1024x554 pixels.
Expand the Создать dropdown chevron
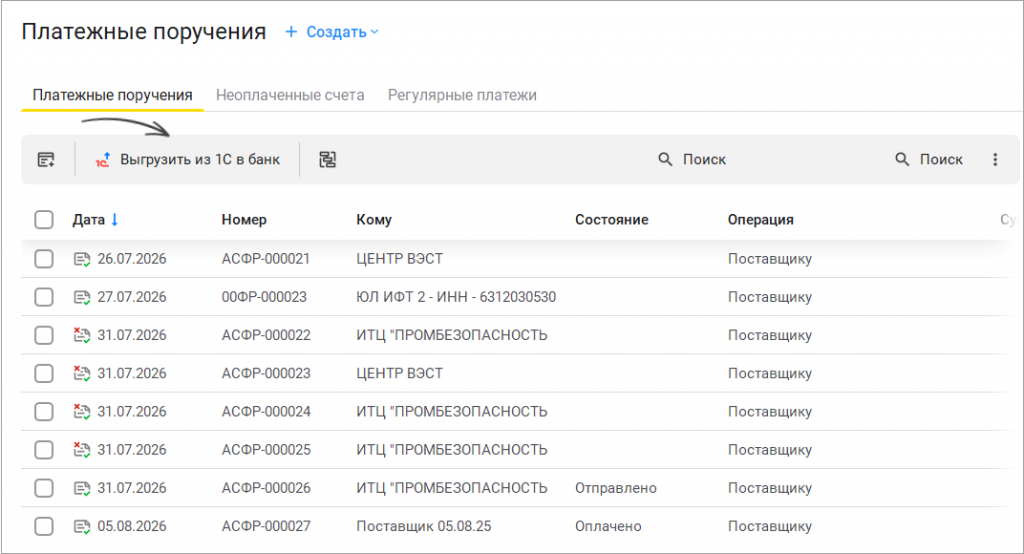tap(374, 31)
